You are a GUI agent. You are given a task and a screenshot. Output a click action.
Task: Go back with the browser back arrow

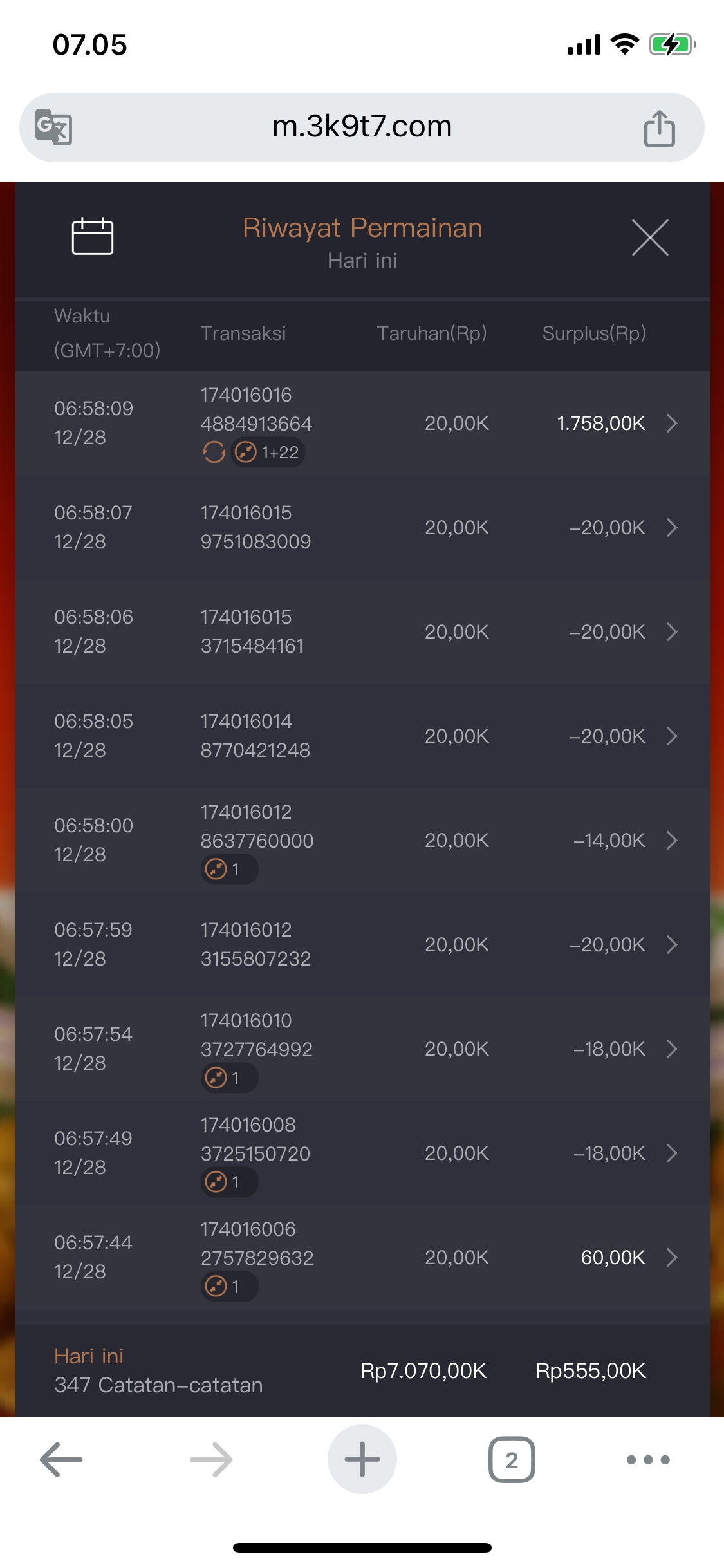pyautogui.click(x=61, y=1459)
